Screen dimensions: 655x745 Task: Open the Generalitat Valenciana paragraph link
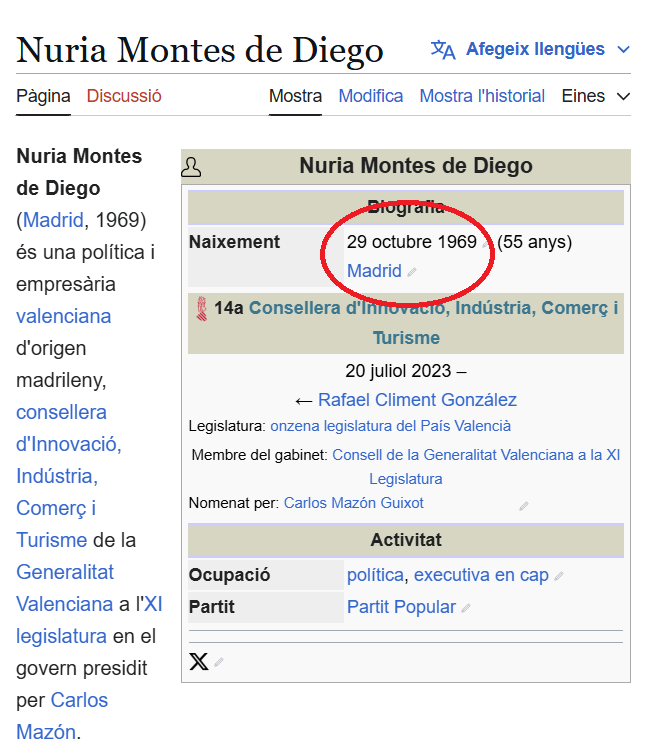click(65, 588)
